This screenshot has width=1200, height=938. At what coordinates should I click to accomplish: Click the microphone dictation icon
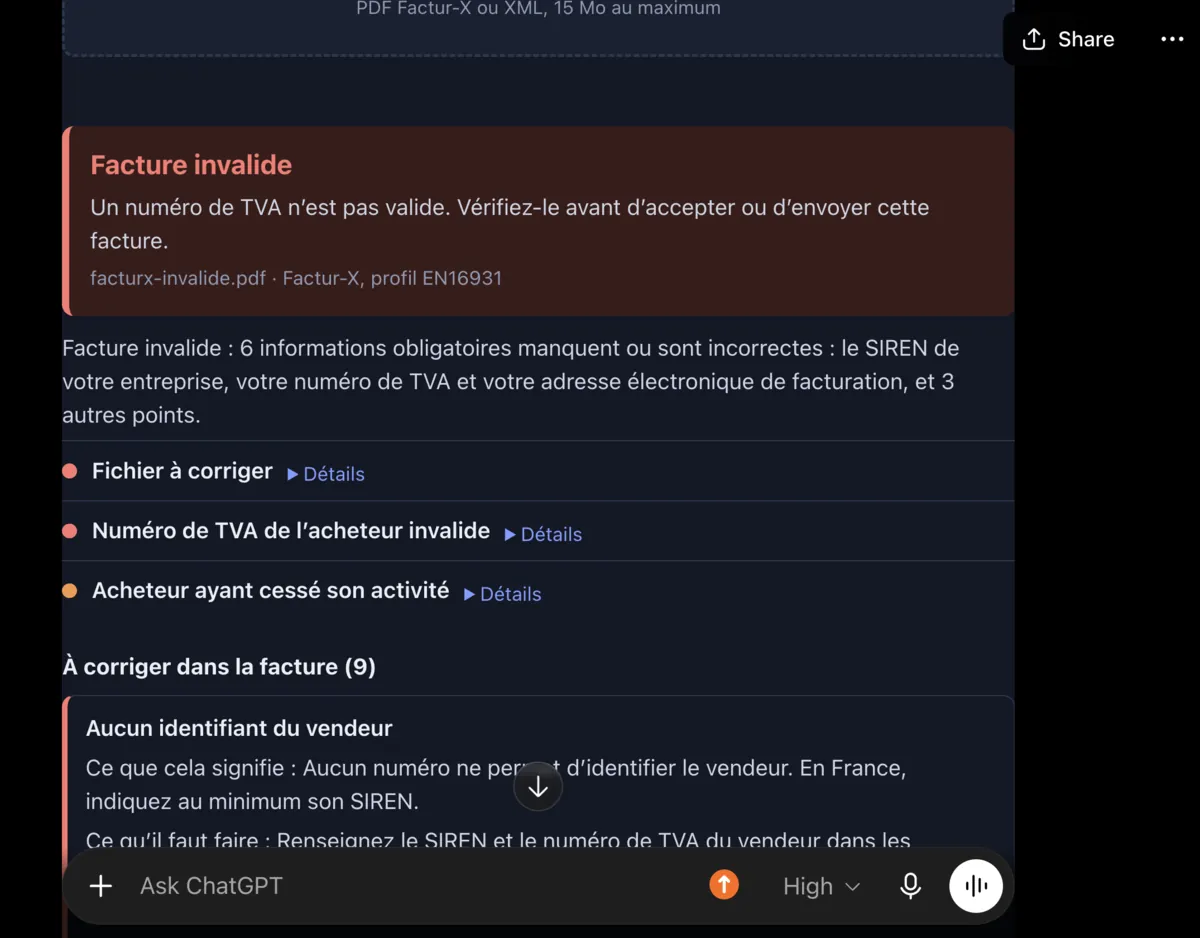point(910,886)
